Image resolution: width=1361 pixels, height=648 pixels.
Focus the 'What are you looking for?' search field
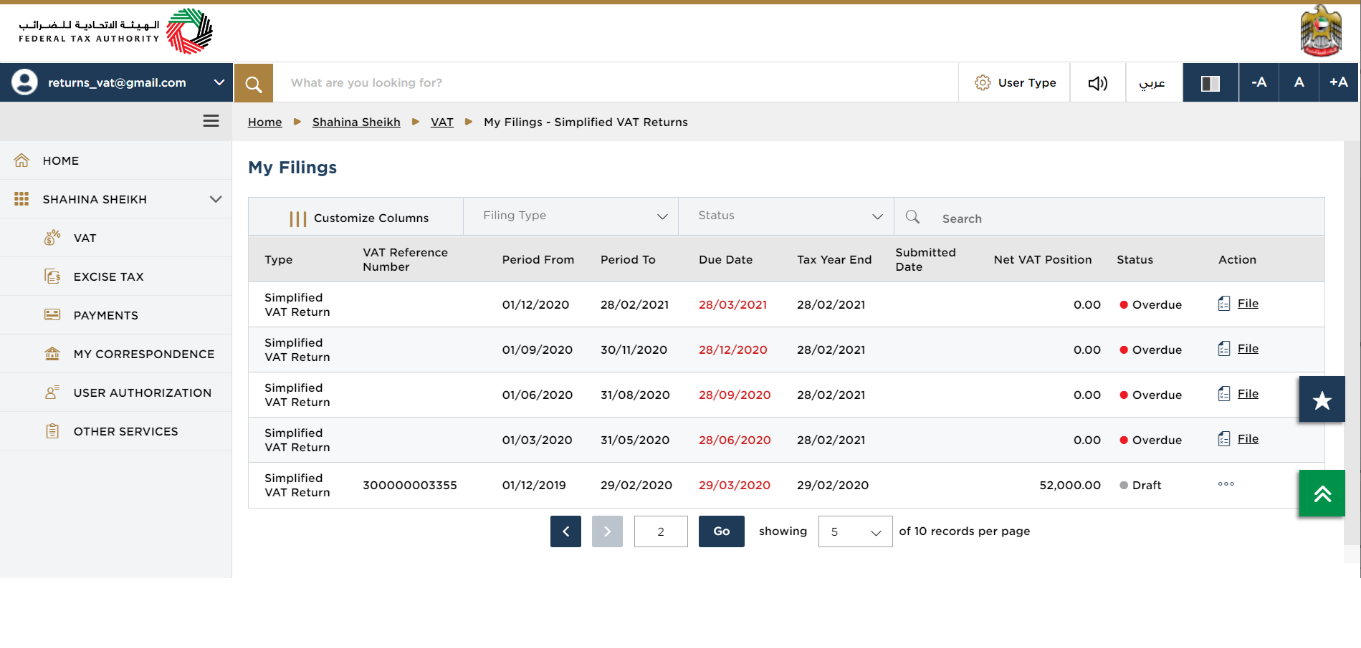[x=615, y=83]
